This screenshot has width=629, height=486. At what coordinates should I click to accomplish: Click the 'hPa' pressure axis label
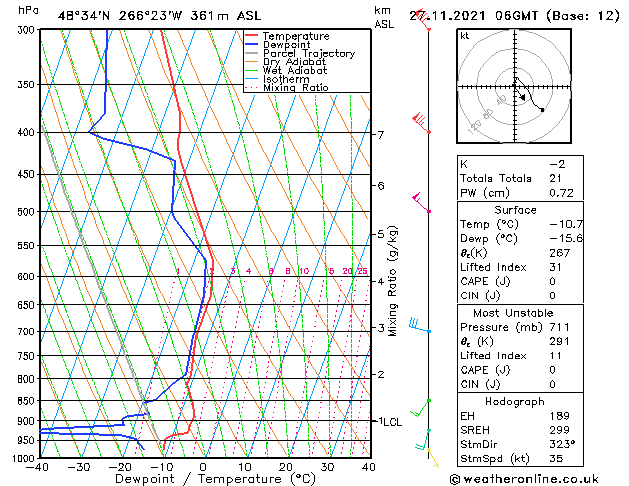pyautogui.click(x=28, y=10)
